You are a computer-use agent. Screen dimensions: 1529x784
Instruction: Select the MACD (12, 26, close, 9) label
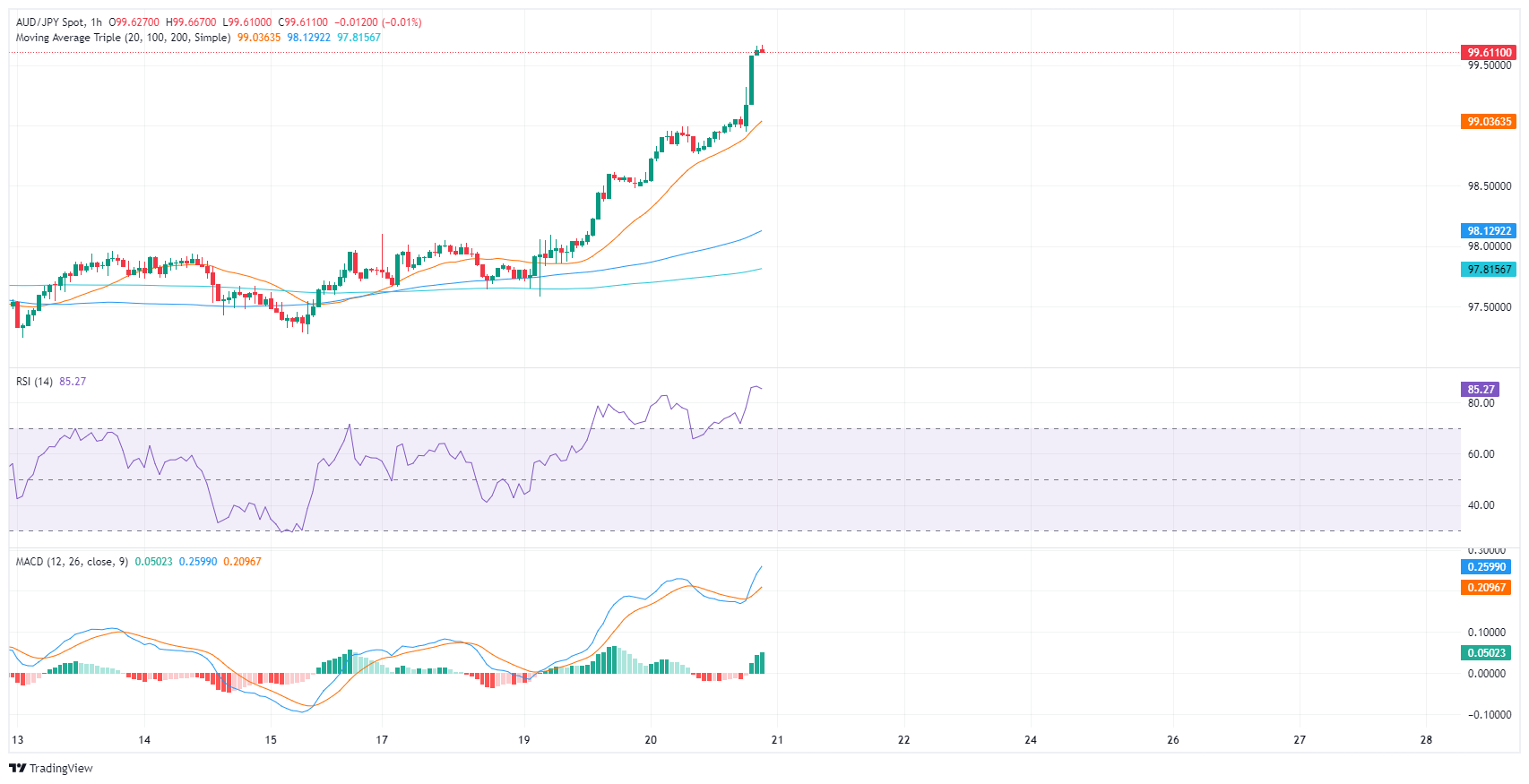point(72,562)
